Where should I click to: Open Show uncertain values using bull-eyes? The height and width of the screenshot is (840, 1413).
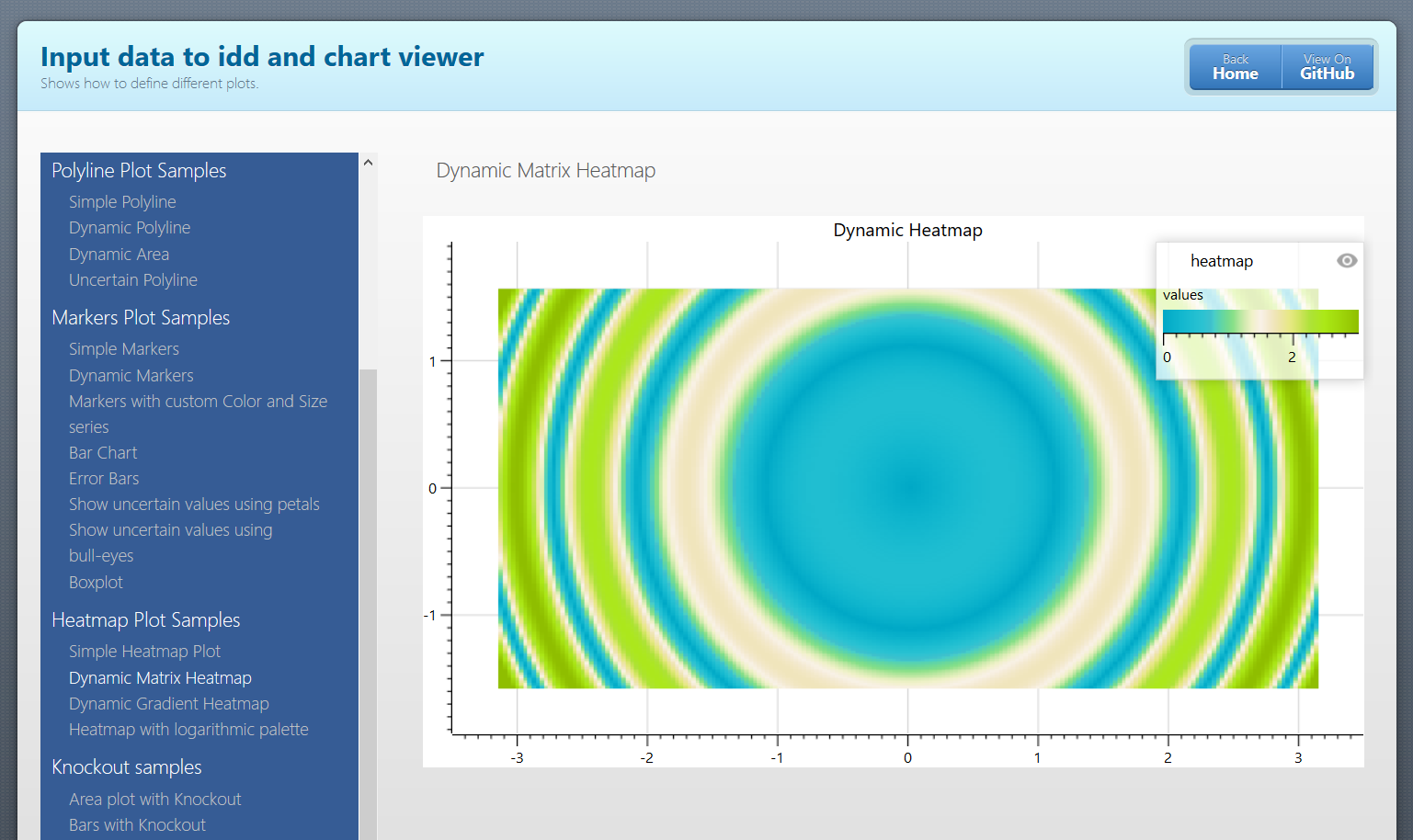[170, 543]
